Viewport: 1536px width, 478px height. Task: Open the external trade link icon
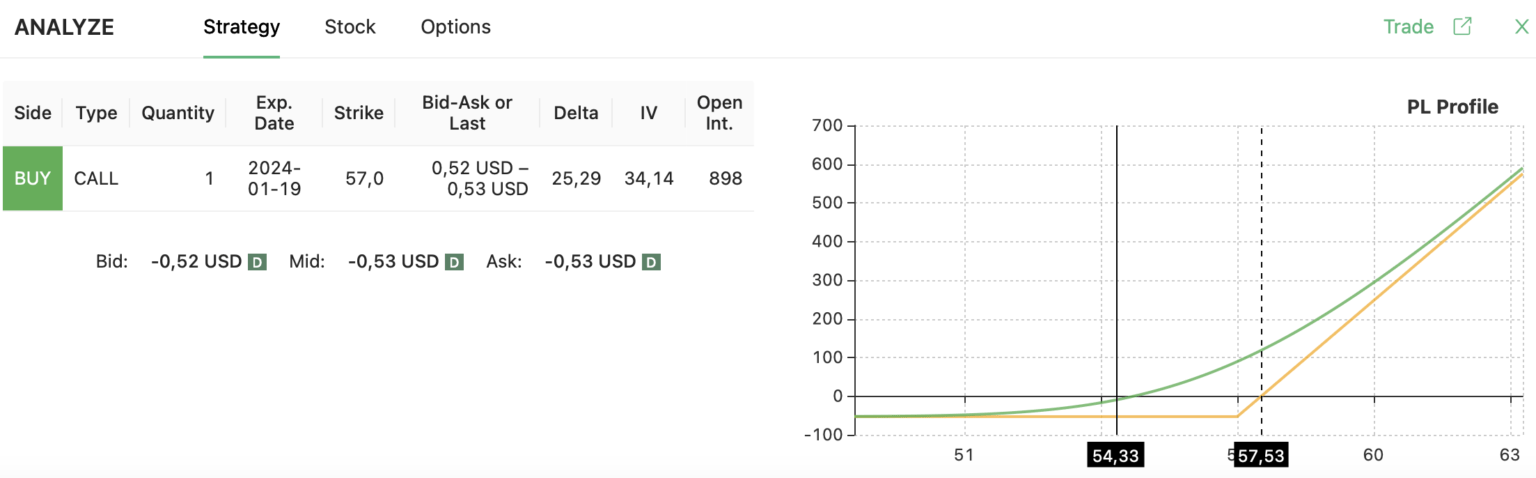click(x=1462, y=27)
